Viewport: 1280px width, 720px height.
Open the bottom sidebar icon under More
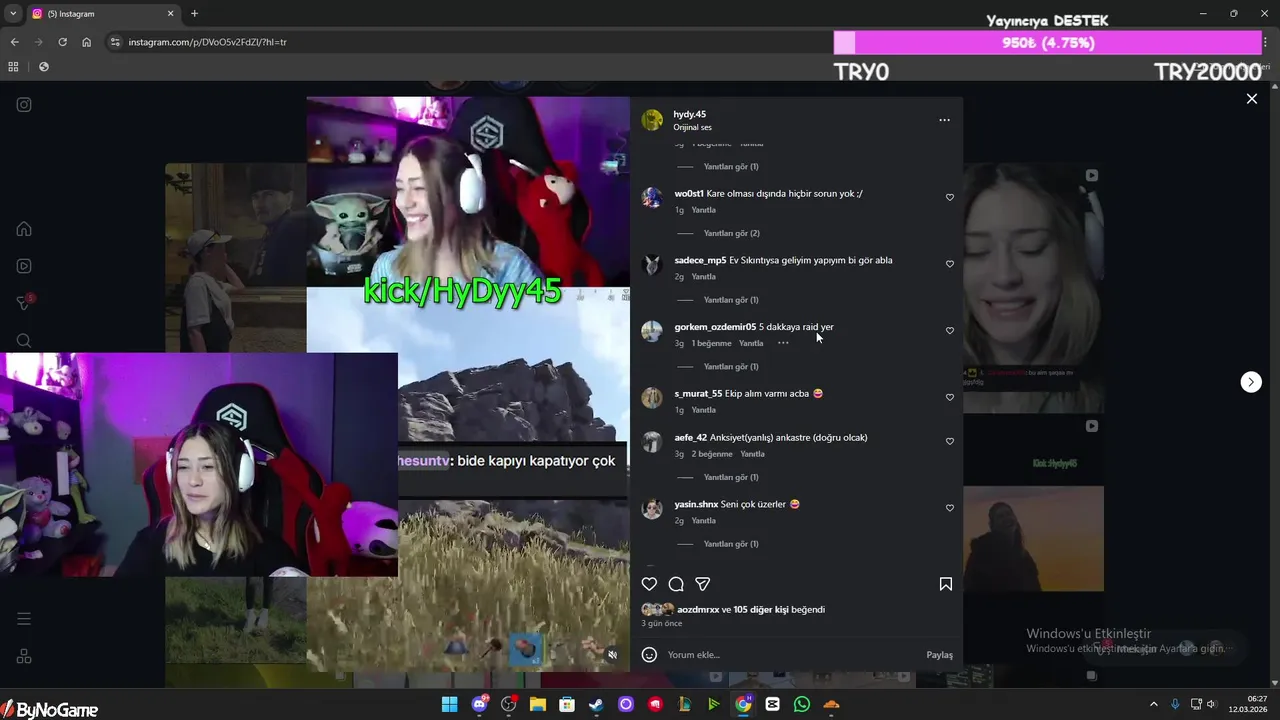(x=24, y=657)
